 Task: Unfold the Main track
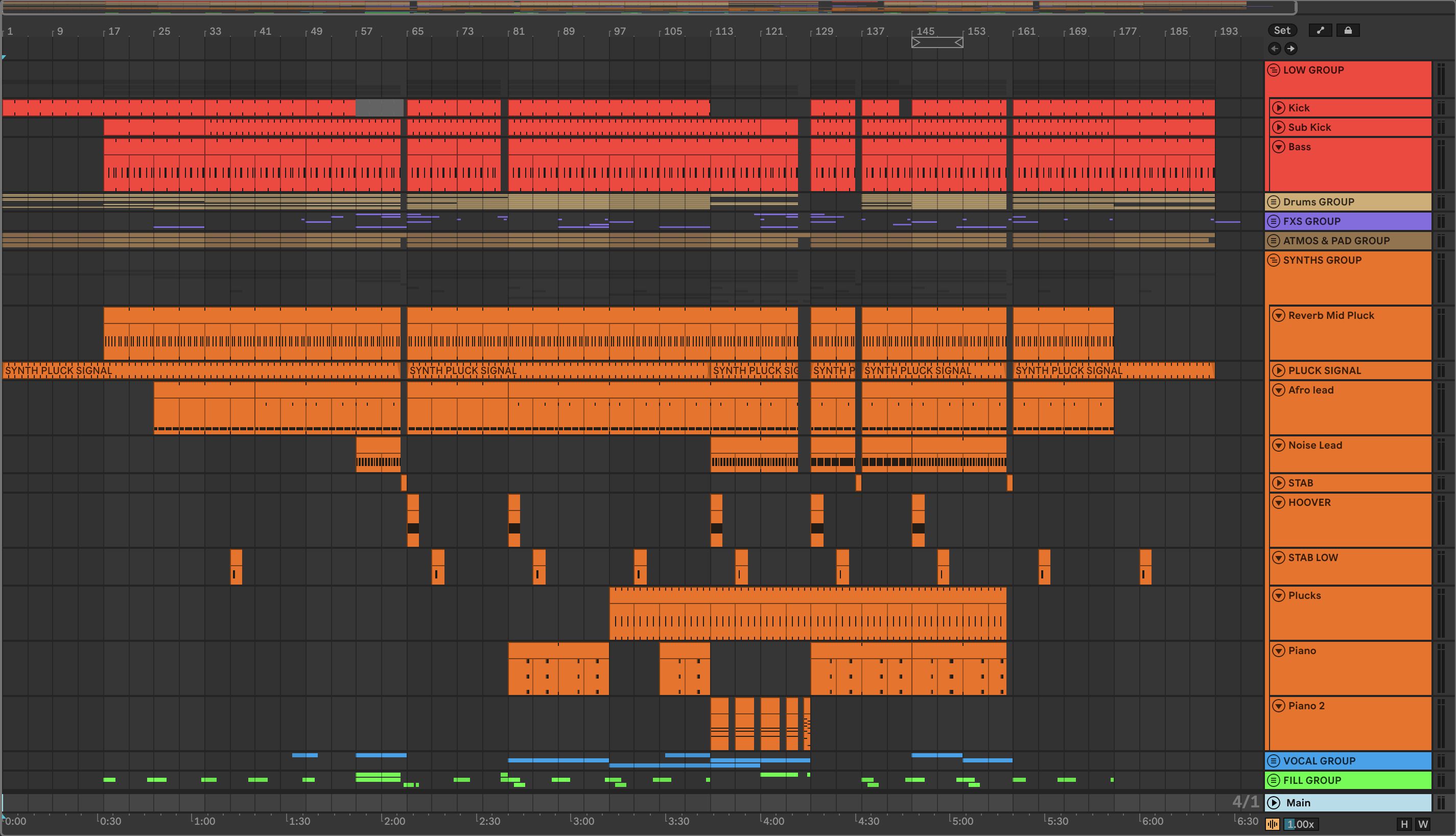click(1274, 803)
